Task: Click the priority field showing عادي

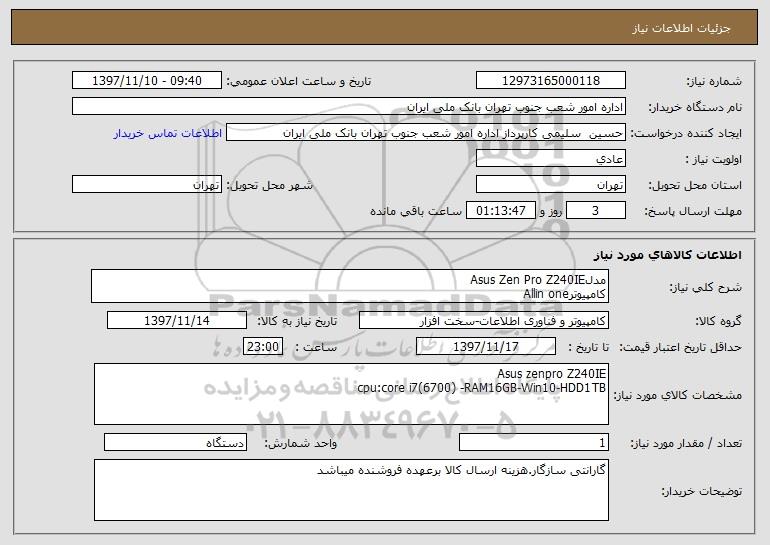Action: click(550, 159)
